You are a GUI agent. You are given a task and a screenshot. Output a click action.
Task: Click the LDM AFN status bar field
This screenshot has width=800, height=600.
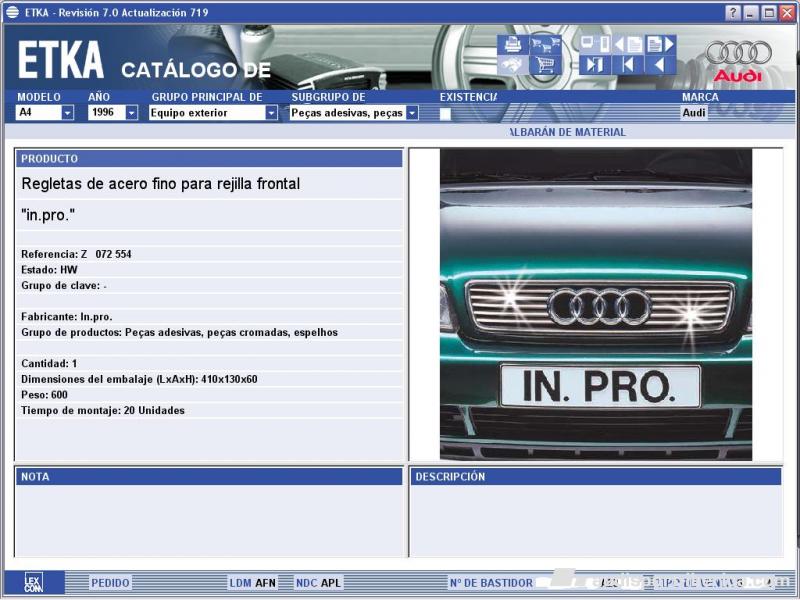point(253,583)
